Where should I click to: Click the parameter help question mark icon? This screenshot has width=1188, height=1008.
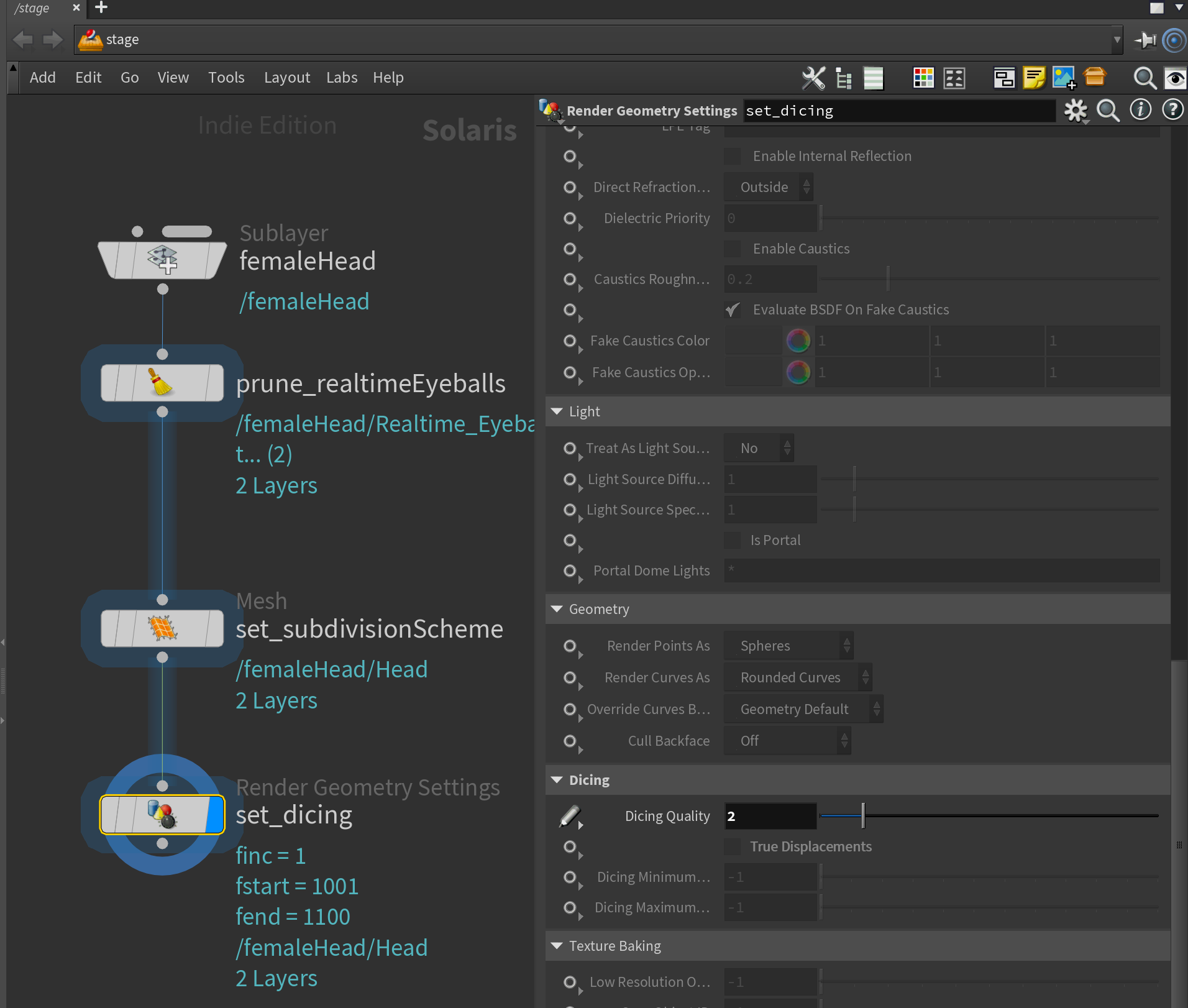(x=1172, y=110)
